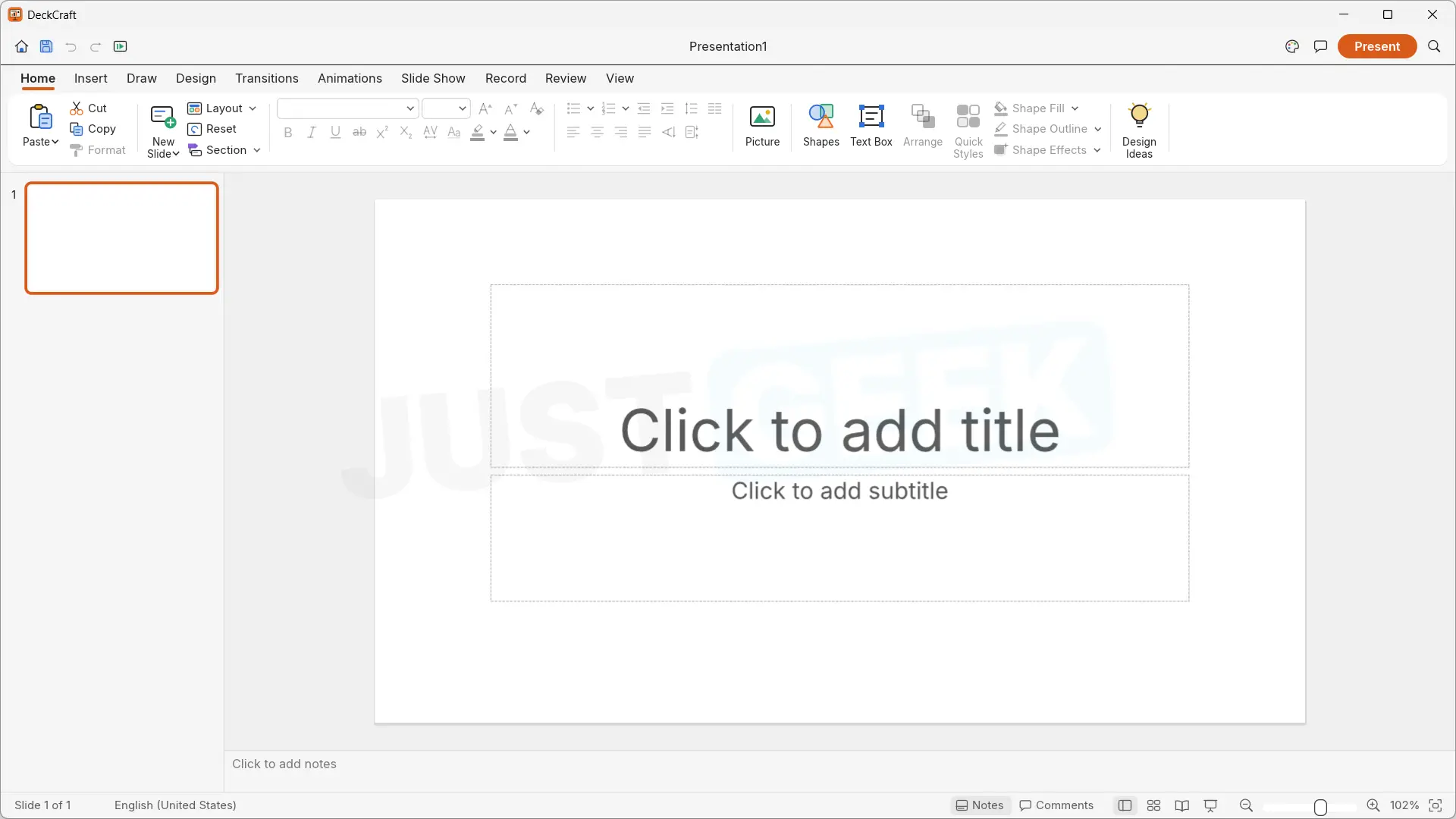
Task: Switch to Reading view in status bar
Action: click(x=1181, y=805)
